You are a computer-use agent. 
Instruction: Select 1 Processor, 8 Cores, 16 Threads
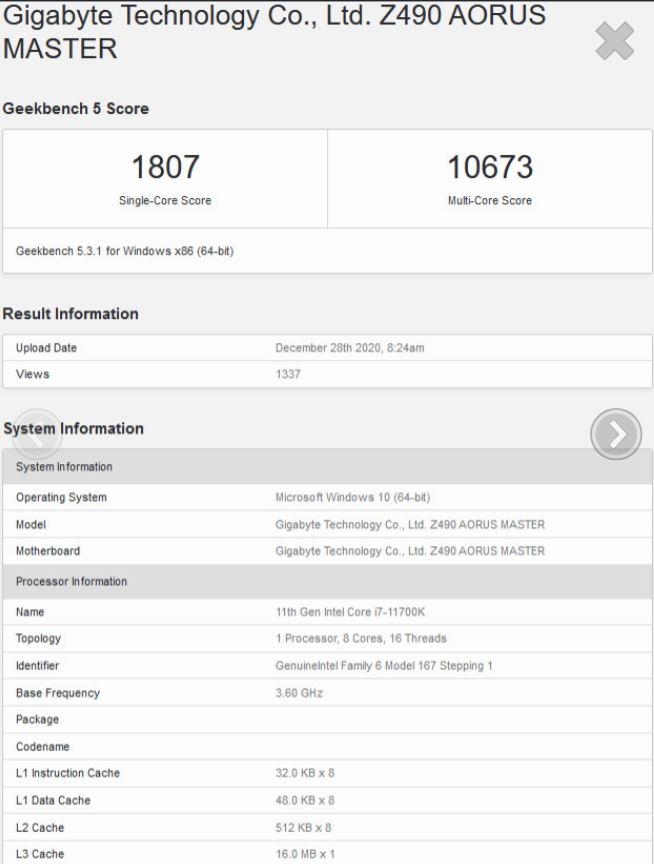(x=361, y=639)
